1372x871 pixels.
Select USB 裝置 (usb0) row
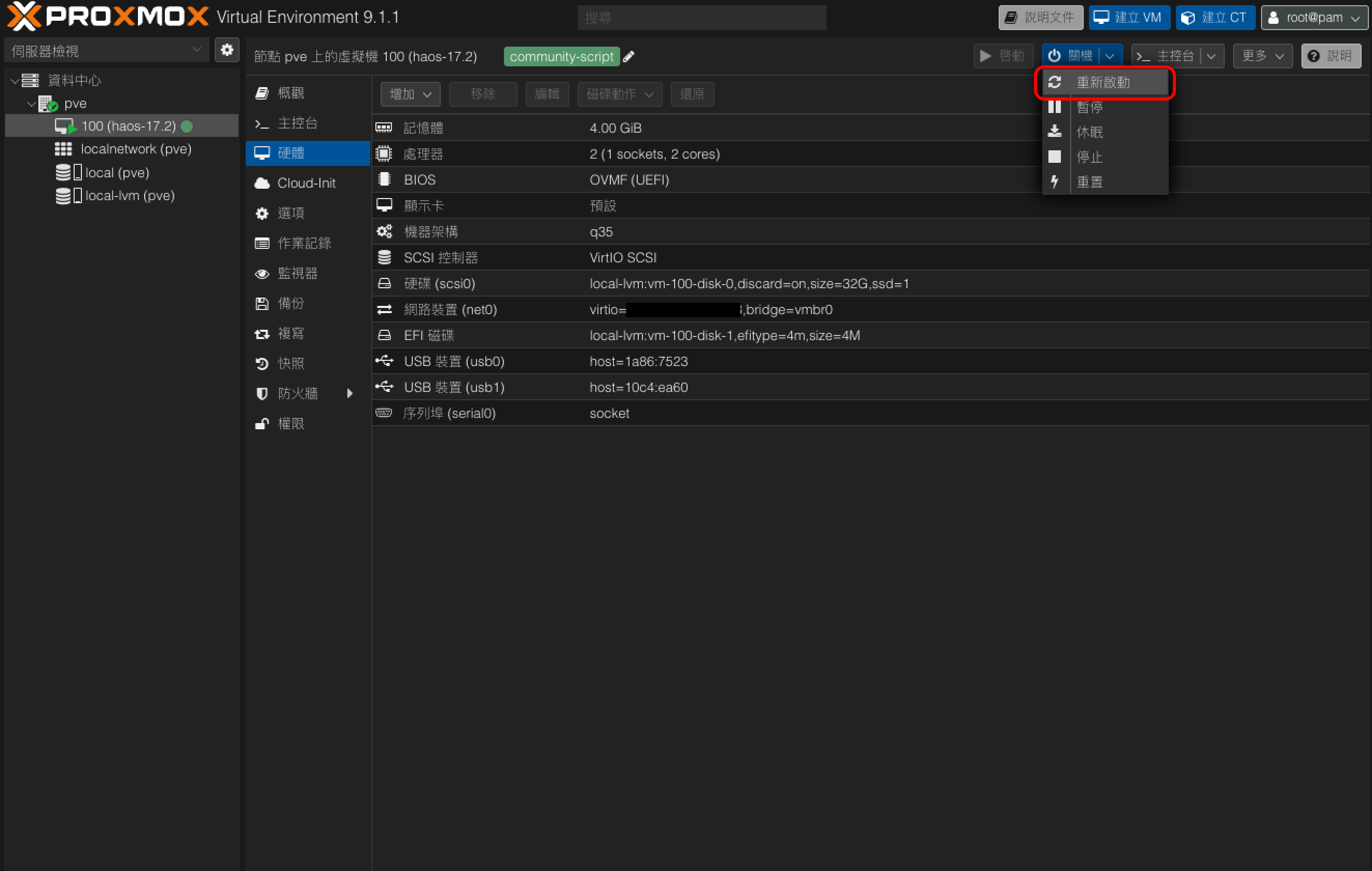coord(871,361)
